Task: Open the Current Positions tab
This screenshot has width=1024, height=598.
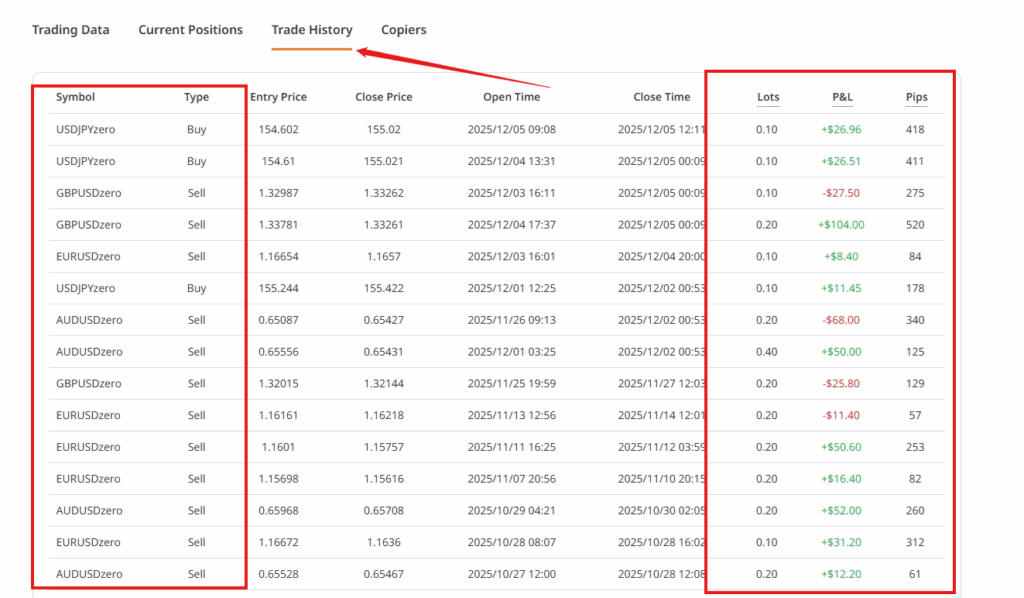Action: pos(190,30)
